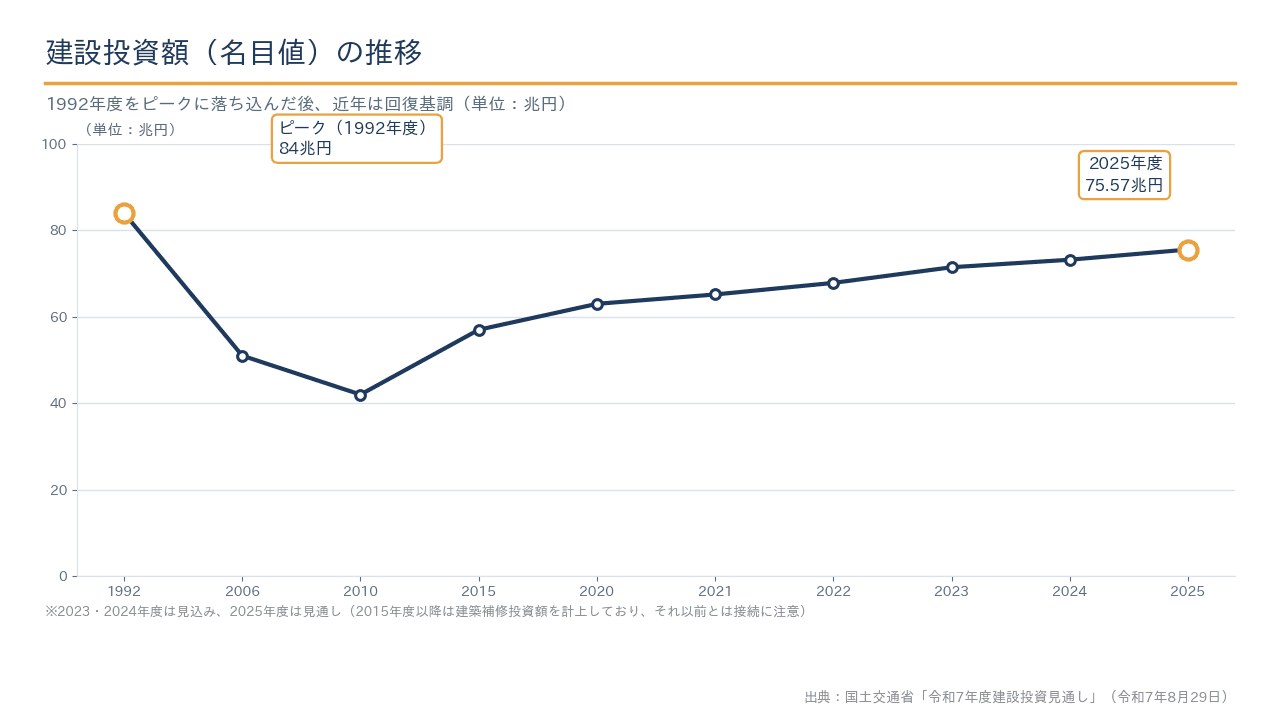Click the orange 2025 highlighted data marker
This screenshot has height=720, width=1280.
pos(1188,250)
